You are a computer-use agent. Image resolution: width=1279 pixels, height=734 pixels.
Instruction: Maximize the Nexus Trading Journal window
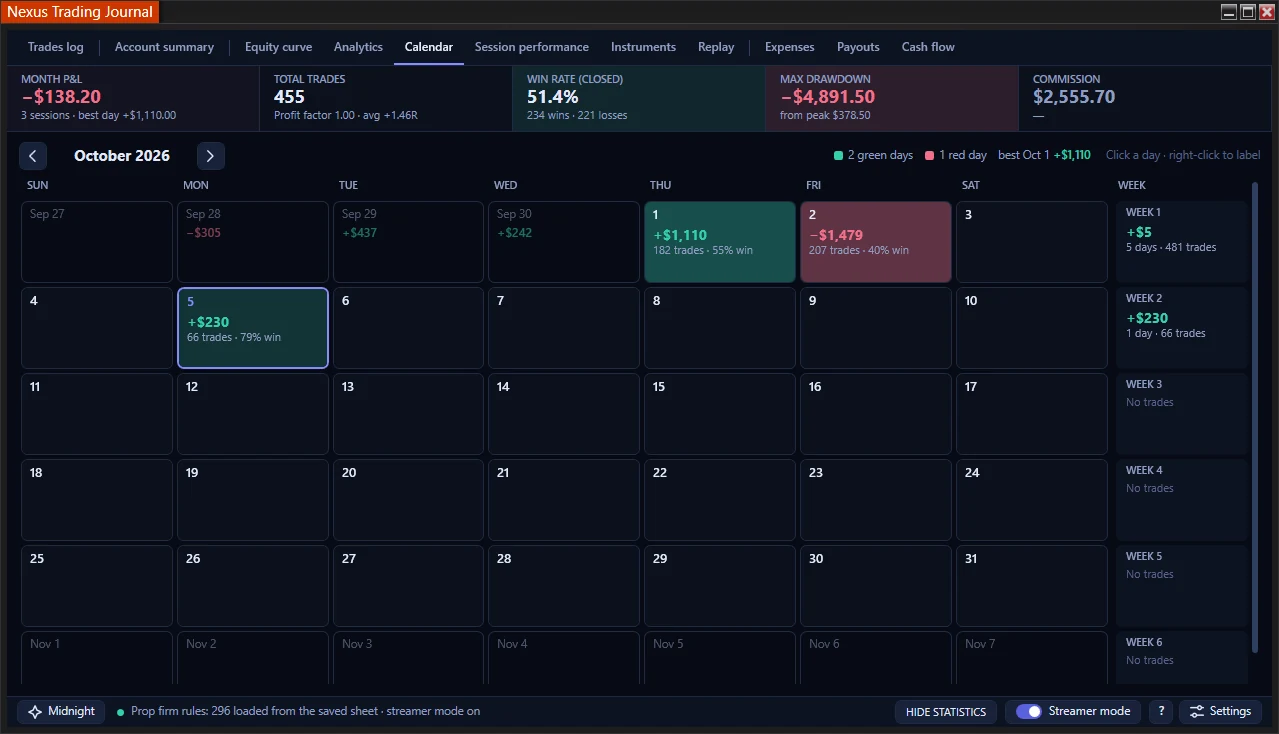point(1248,12)
